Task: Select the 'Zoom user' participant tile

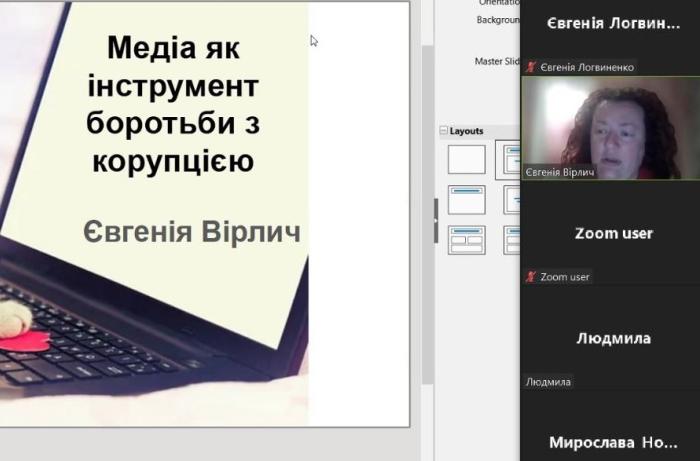Action: click(x=610, y=233)
